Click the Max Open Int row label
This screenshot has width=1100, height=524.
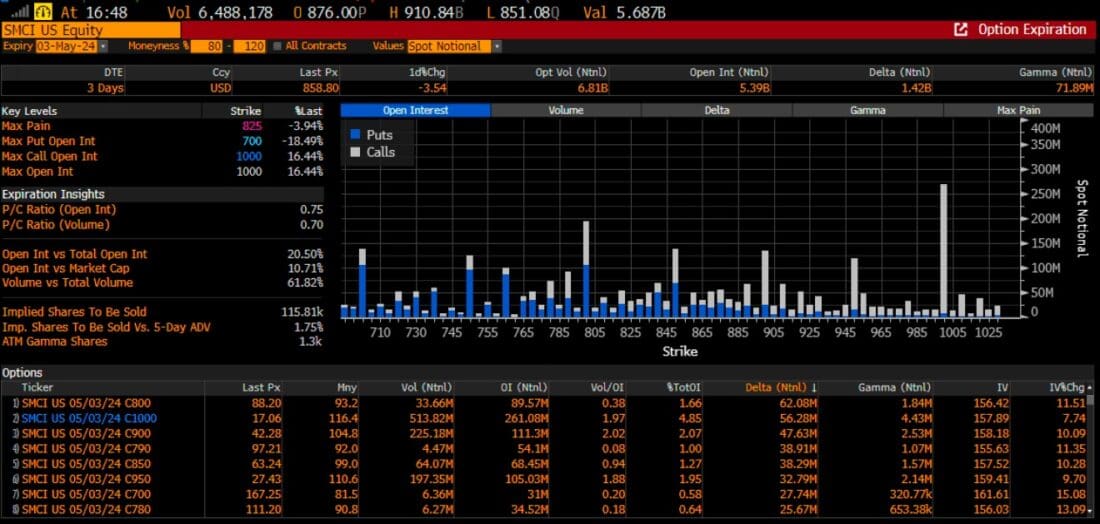(x=37, y=172)
